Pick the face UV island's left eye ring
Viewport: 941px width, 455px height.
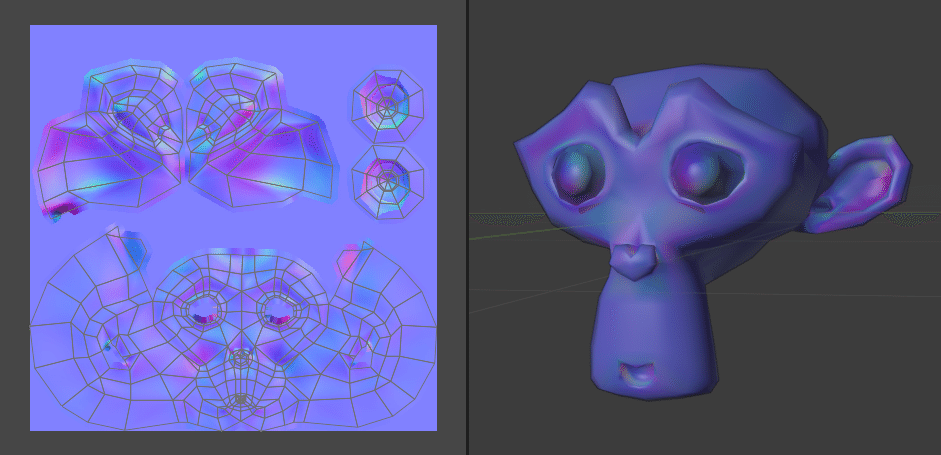203,310
